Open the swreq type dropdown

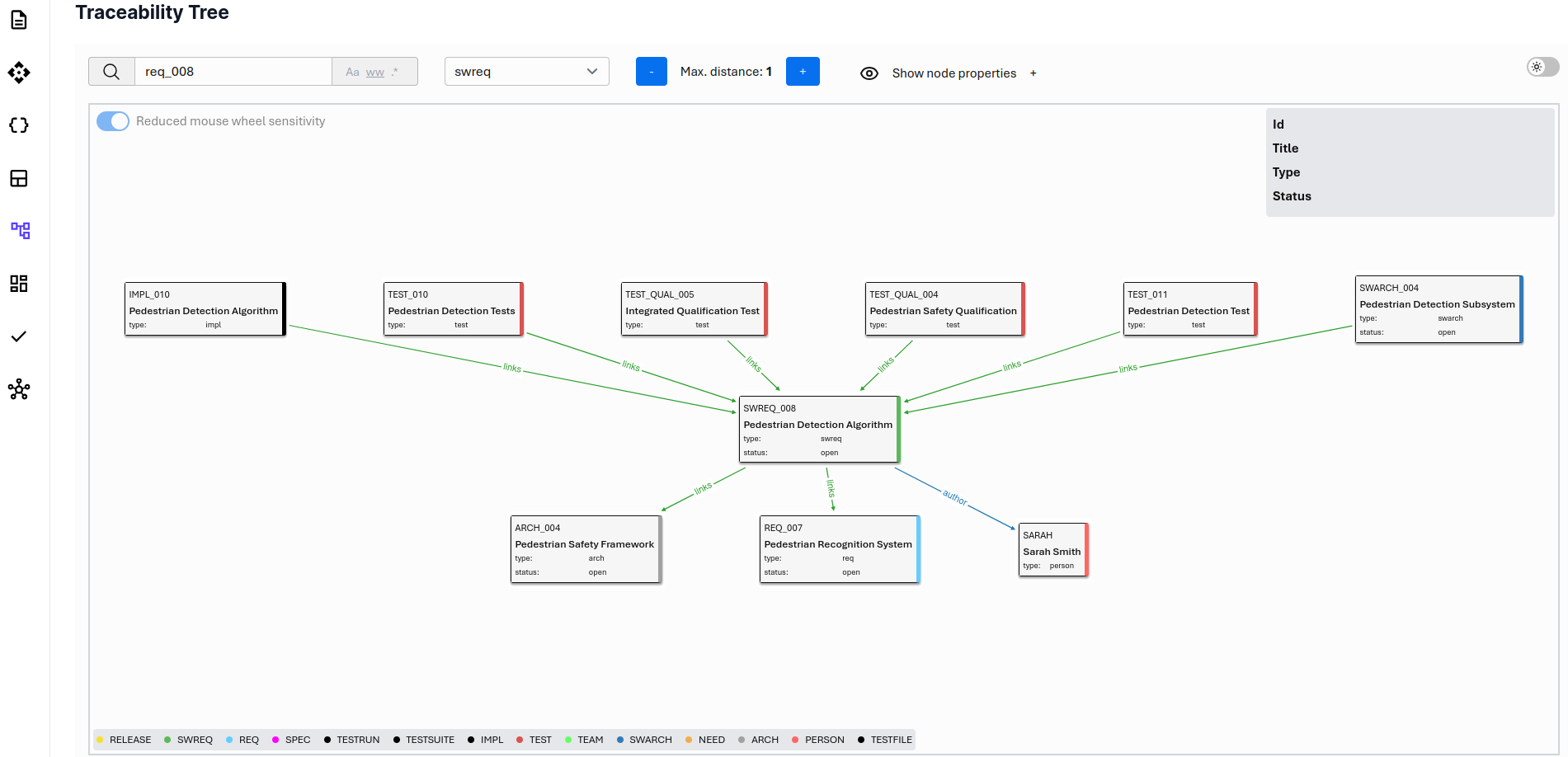pyautogui.click(x=526, y=72)
